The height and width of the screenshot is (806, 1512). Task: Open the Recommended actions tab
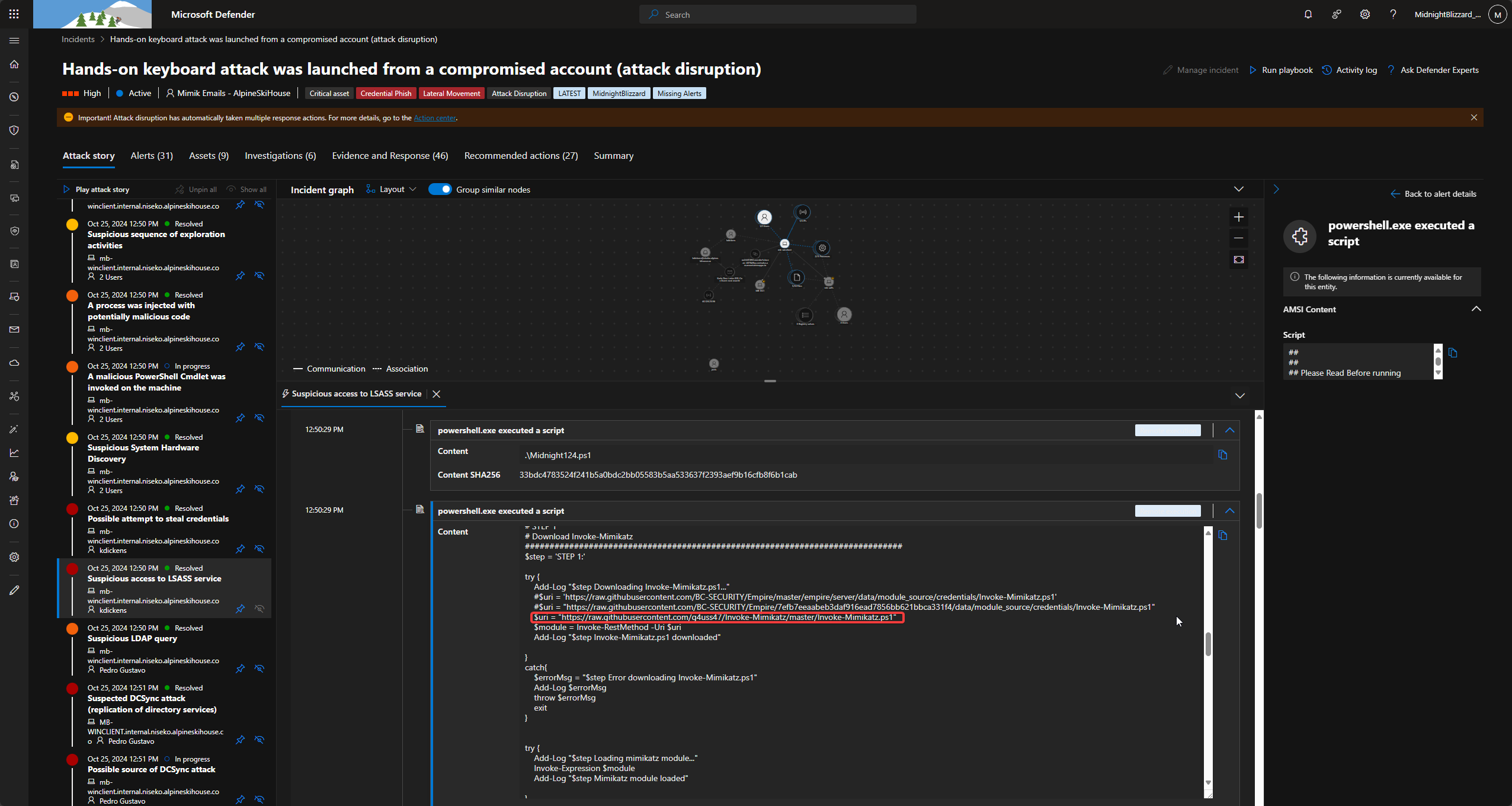click(x=521, y=155)
